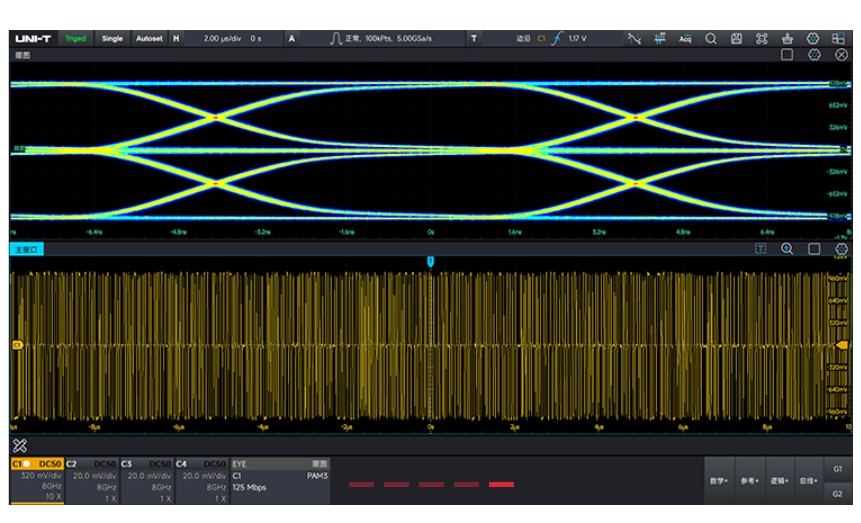Expand the 参考 reference dropdown
Viewport: 861px width, 523px height.
(749, 481)
